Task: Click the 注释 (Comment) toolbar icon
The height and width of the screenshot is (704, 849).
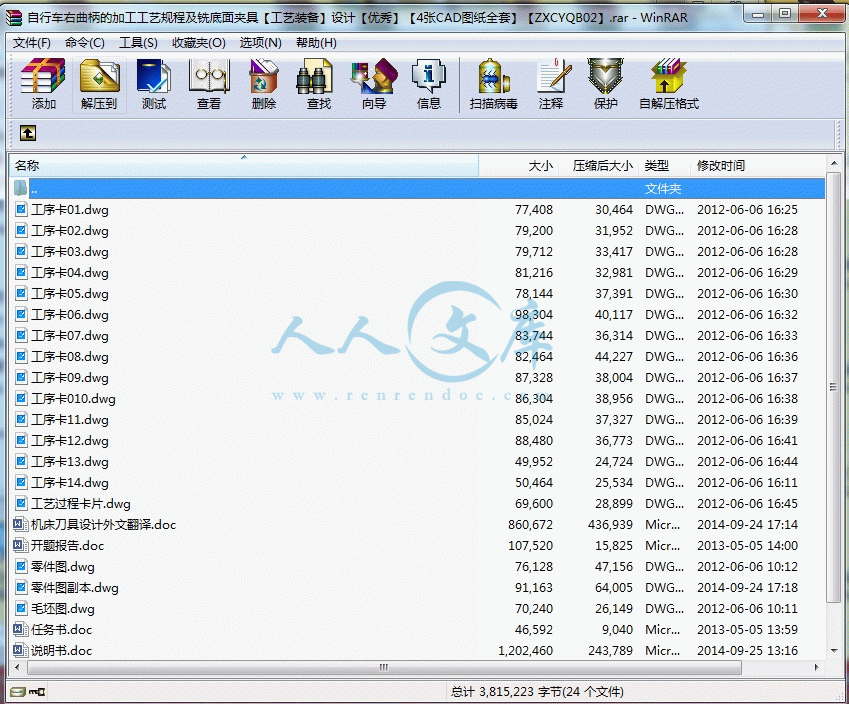Action: [x=553, y=76]
